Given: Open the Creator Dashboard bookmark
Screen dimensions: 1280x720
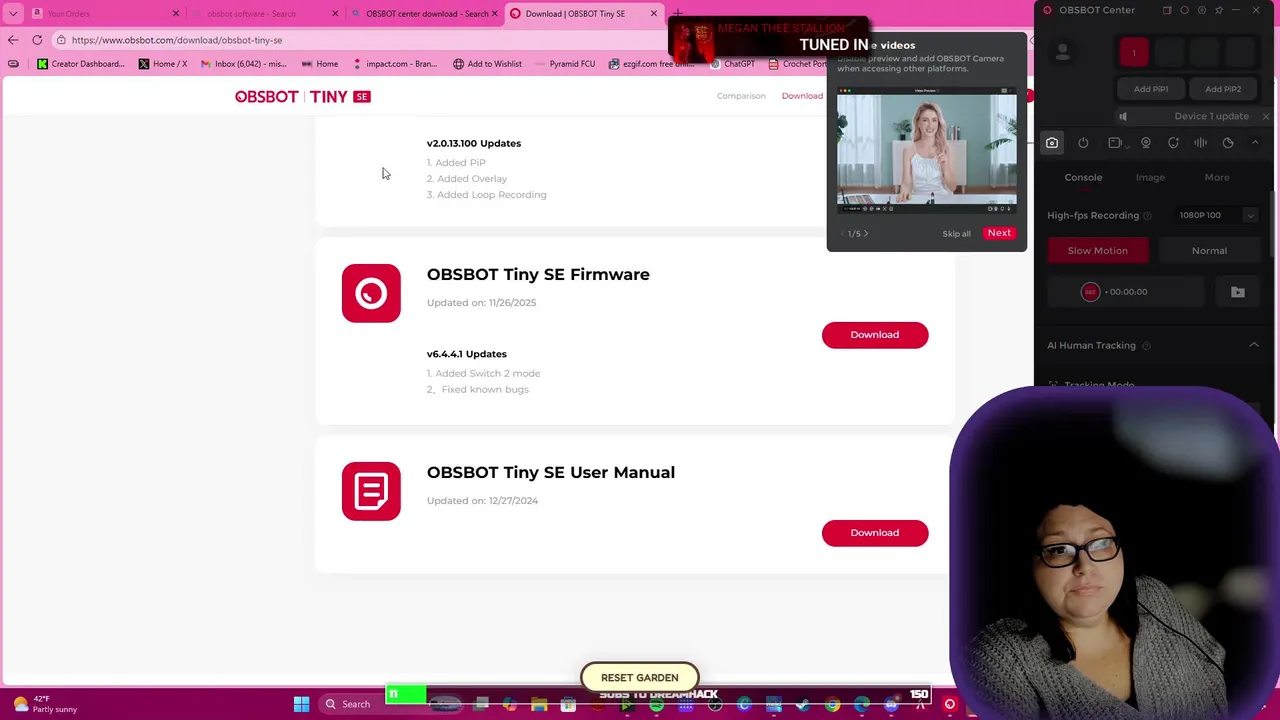Looking at the screenshot, I should [80, 64].
